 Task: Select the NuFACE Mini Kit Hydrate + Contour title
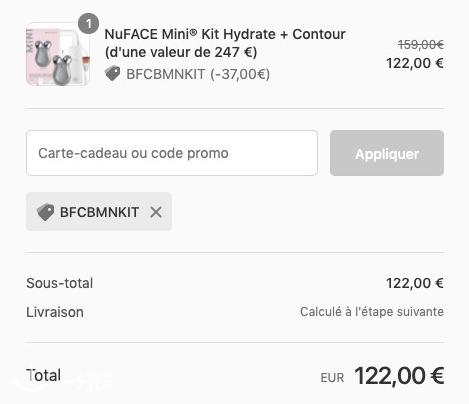pos(225,34)
